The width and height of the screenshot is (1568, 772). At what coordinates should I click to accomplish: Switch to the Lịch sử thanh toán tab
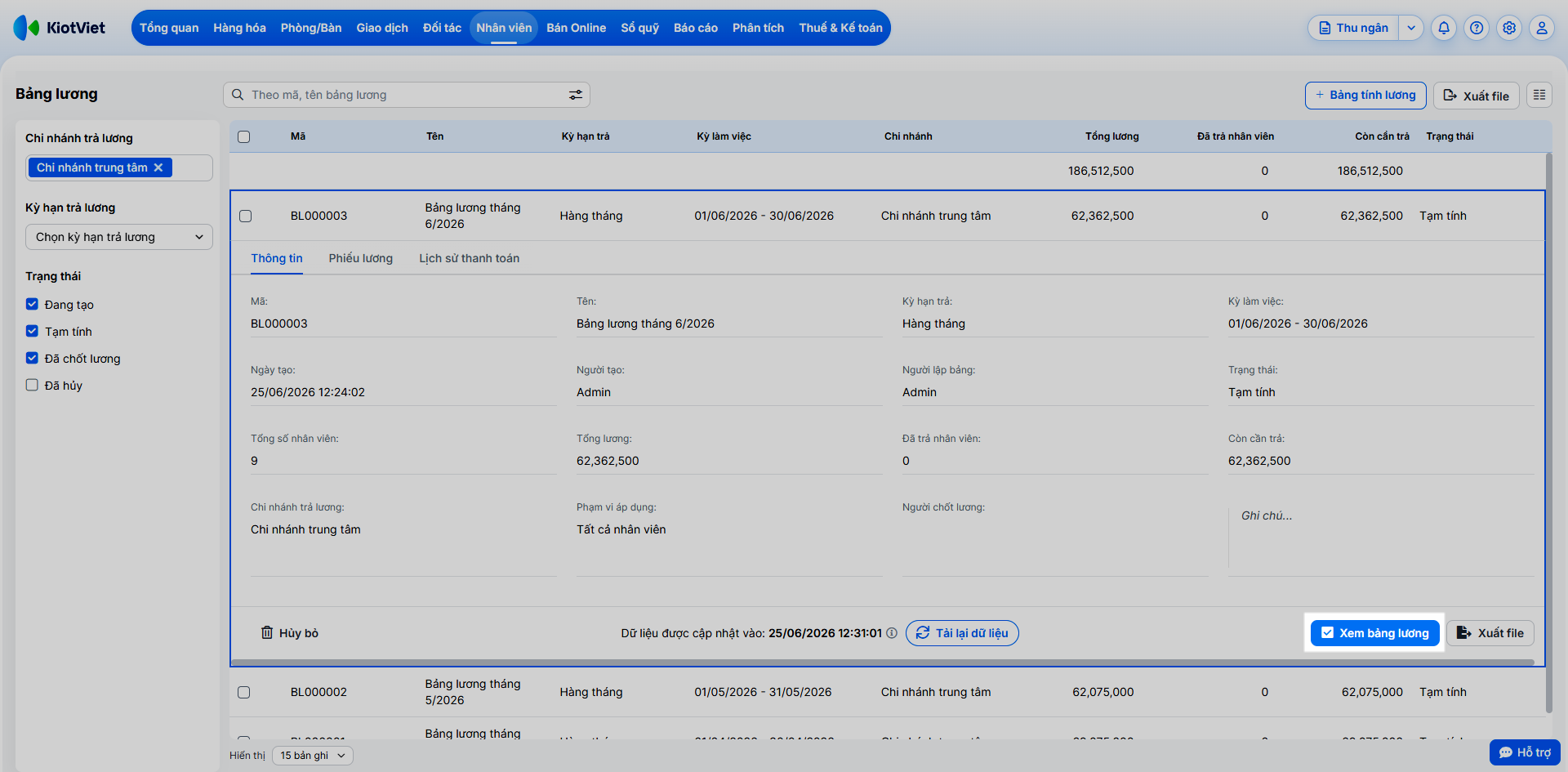tap(470, 258)
